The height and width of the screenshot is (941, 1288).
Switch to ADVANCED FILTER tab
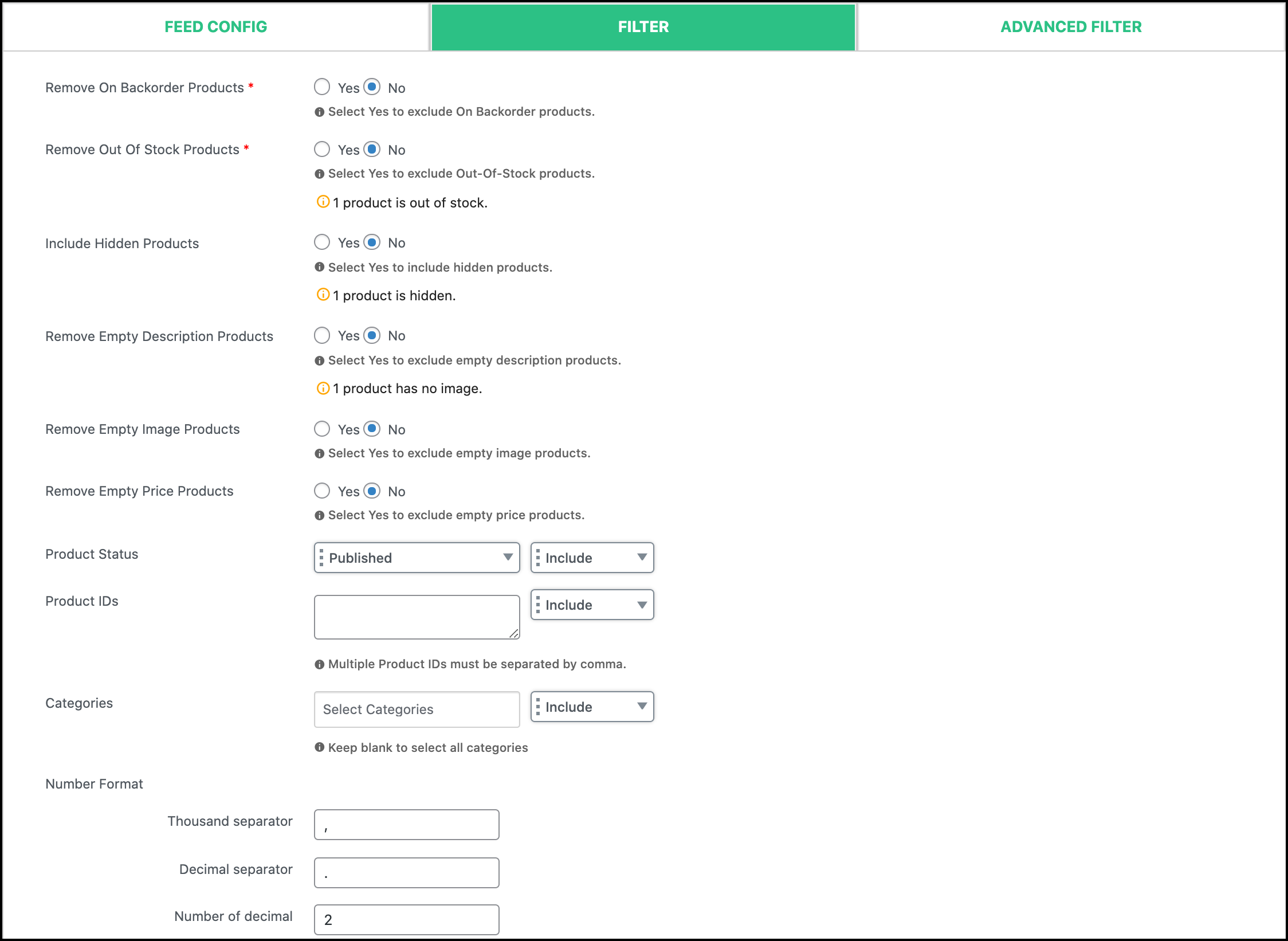click(1073, 27)
